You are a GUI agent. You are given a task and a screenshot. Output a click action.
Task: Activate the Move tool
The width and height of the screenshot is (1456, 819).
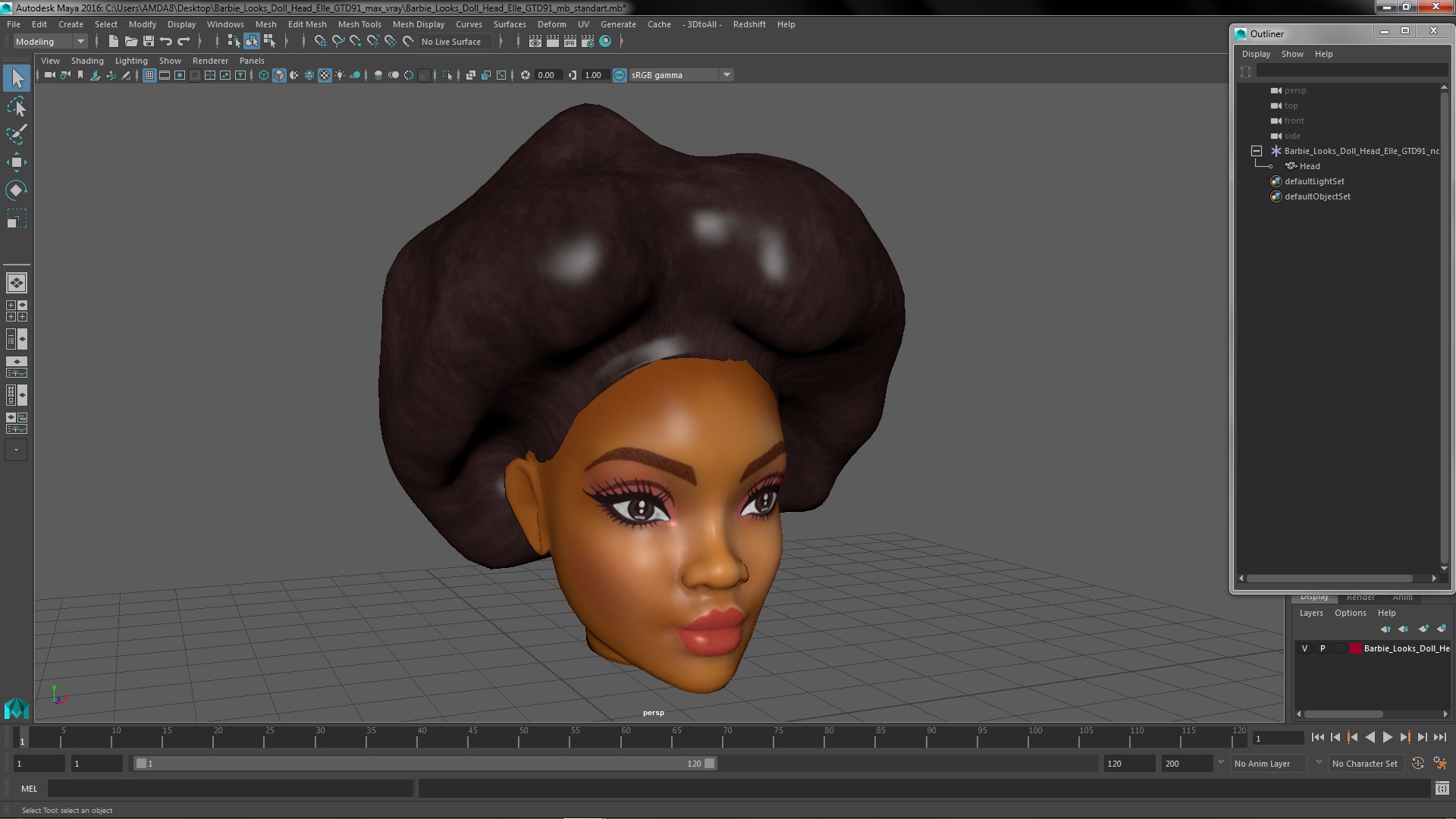pos(17,162)
